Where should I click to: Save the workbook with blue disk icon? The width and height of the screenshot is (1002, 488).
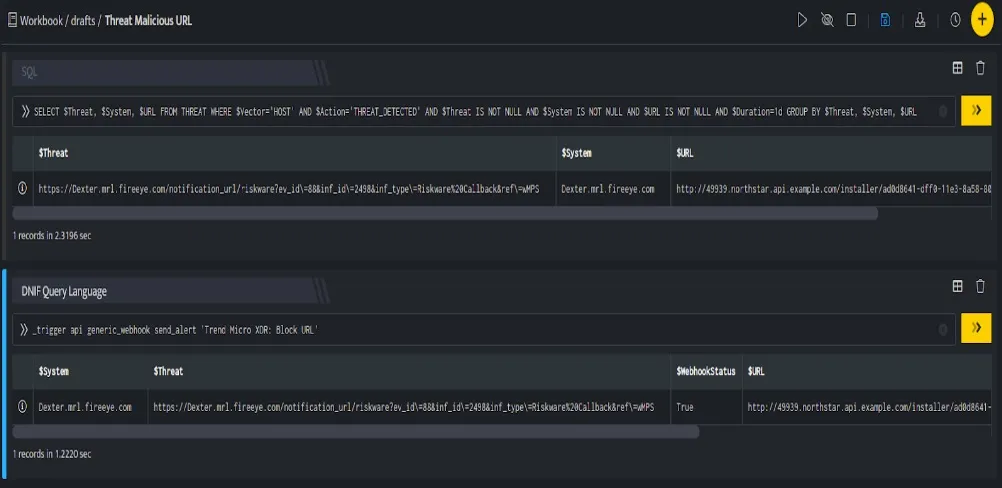pyautogui.click(x=885, y=20)
